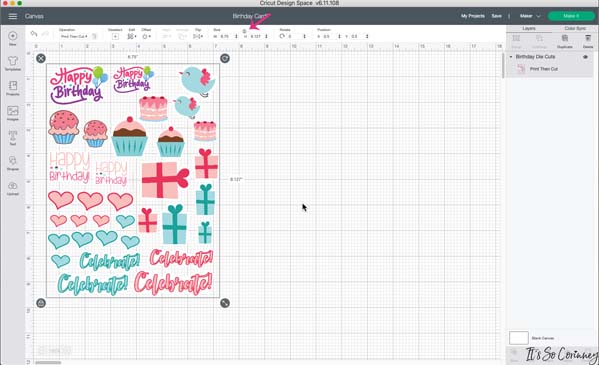Image resolution: width=599 pixels, height=365 pixels.
Task: Click the X position input field
Action: pos(329,36)
